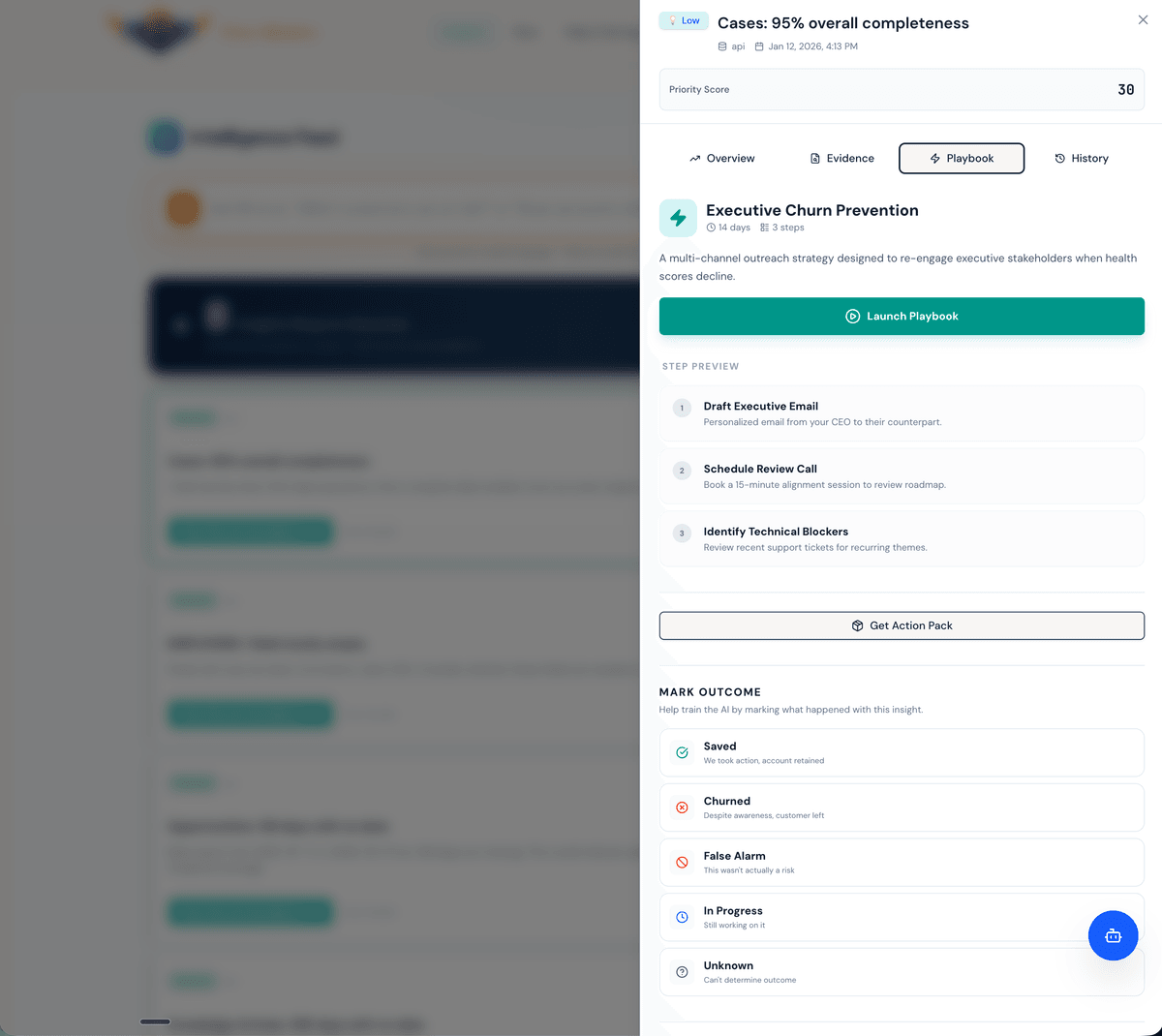Mark this insight as False Alarm
The height and width of the screenshot is (1036, 1162).
pyautogui.click(x=902, y=862)
